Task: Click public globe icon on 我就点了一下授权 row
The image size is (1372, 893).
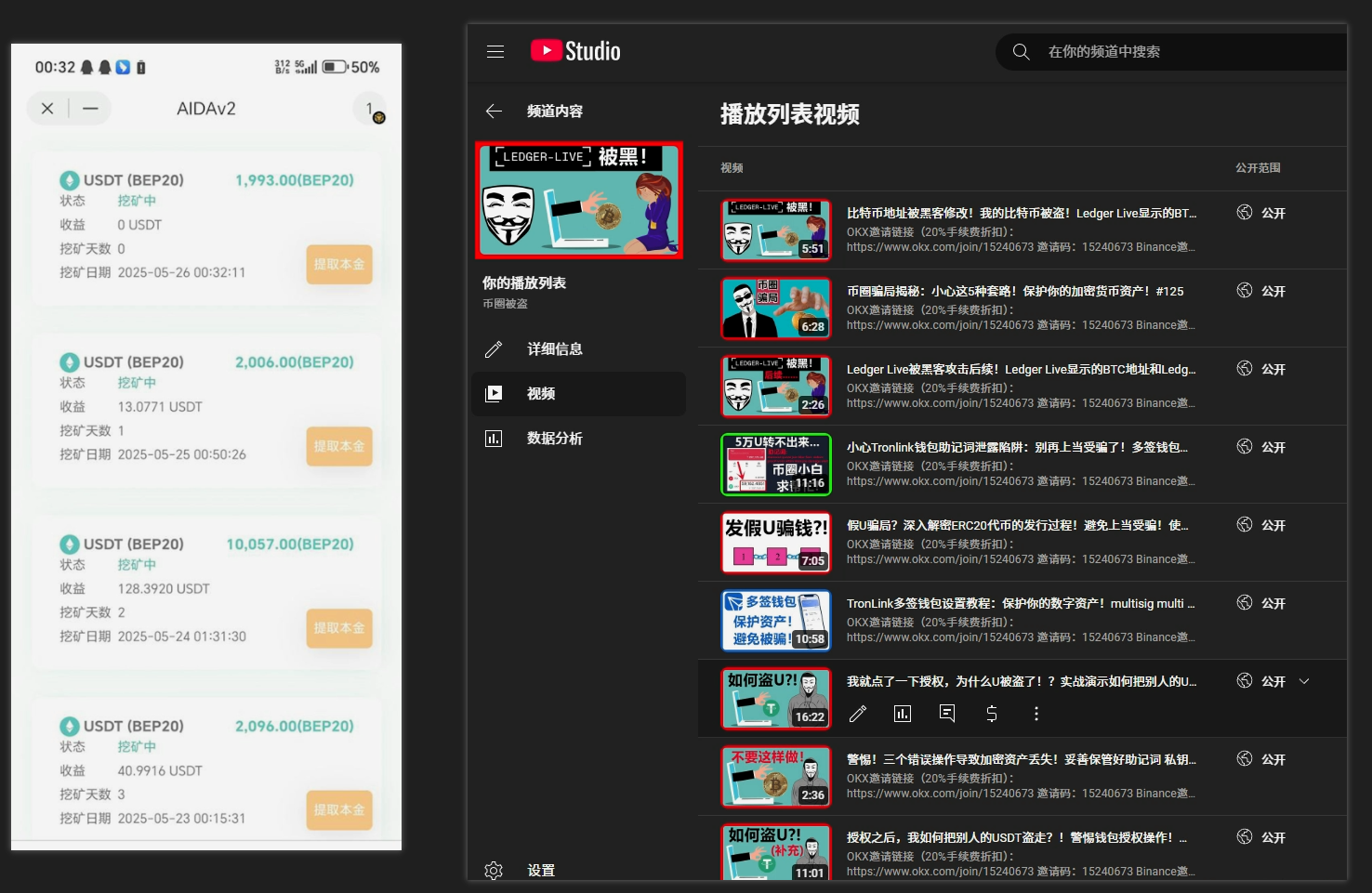Action: coord(1245,681)
